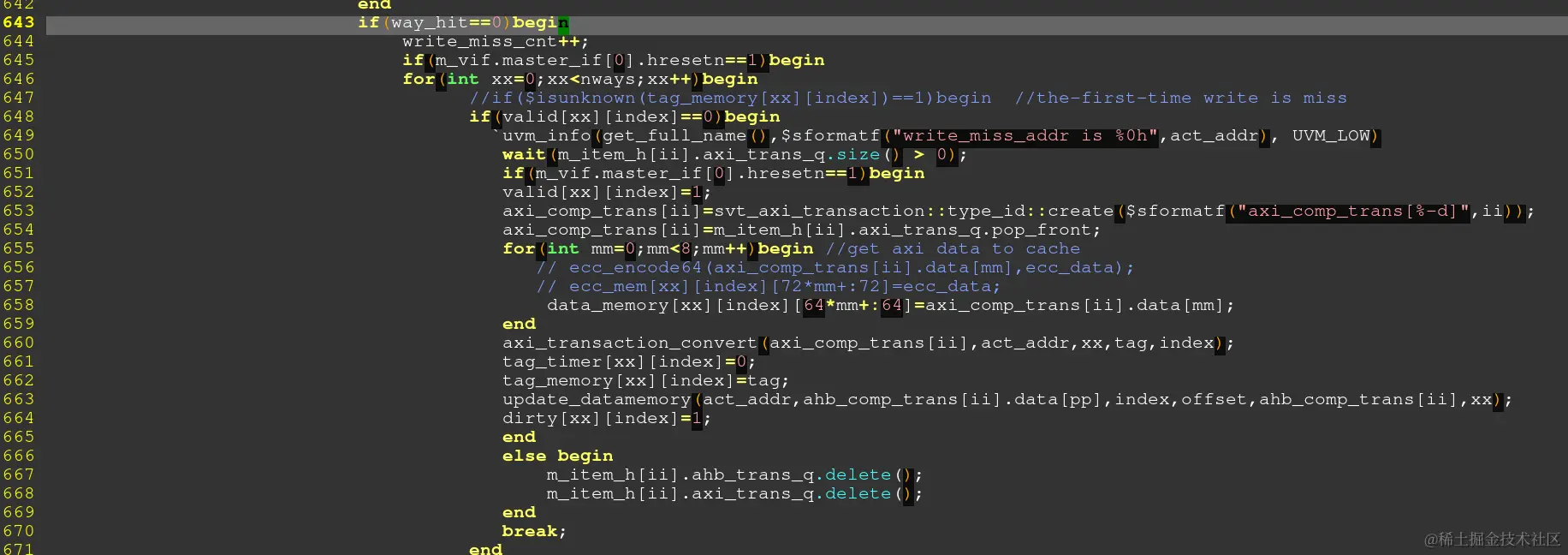Click line 651 hresetn check statement
Viewport: 1568px width, 555px height.
click(714, 173)
